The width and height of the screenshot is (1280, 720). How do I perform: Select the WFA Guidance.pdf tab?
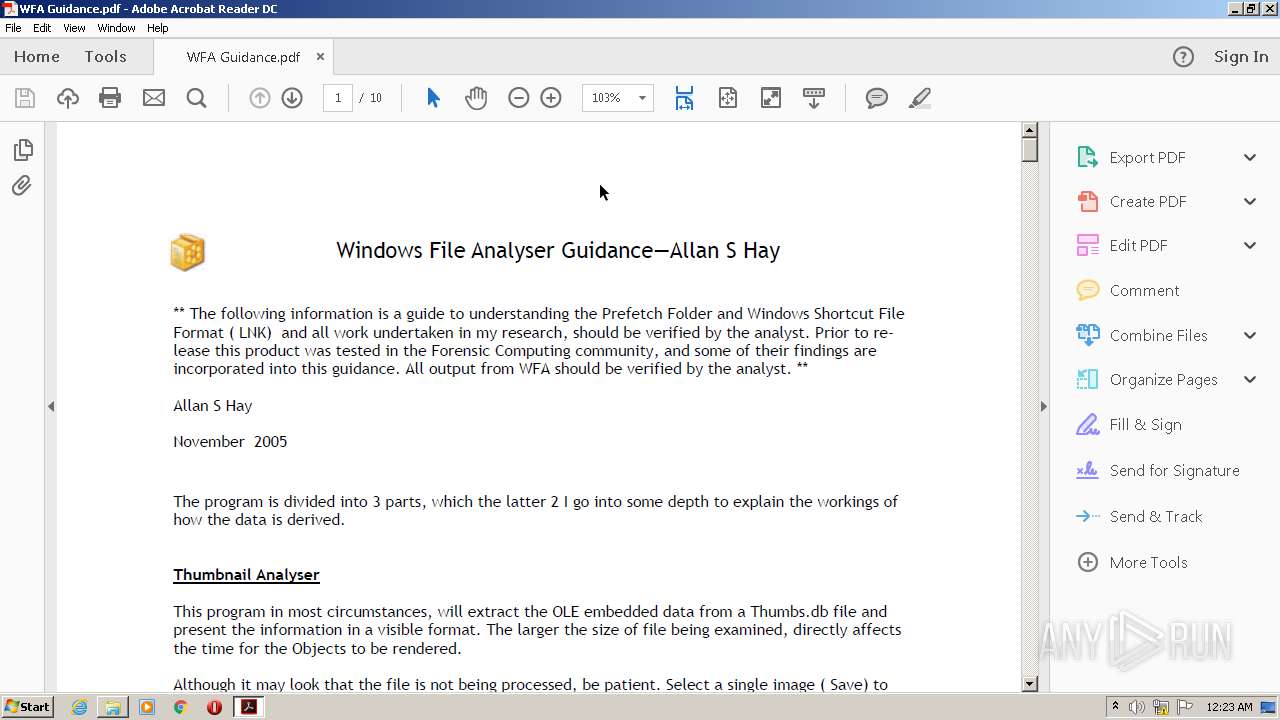click(243, 57)
